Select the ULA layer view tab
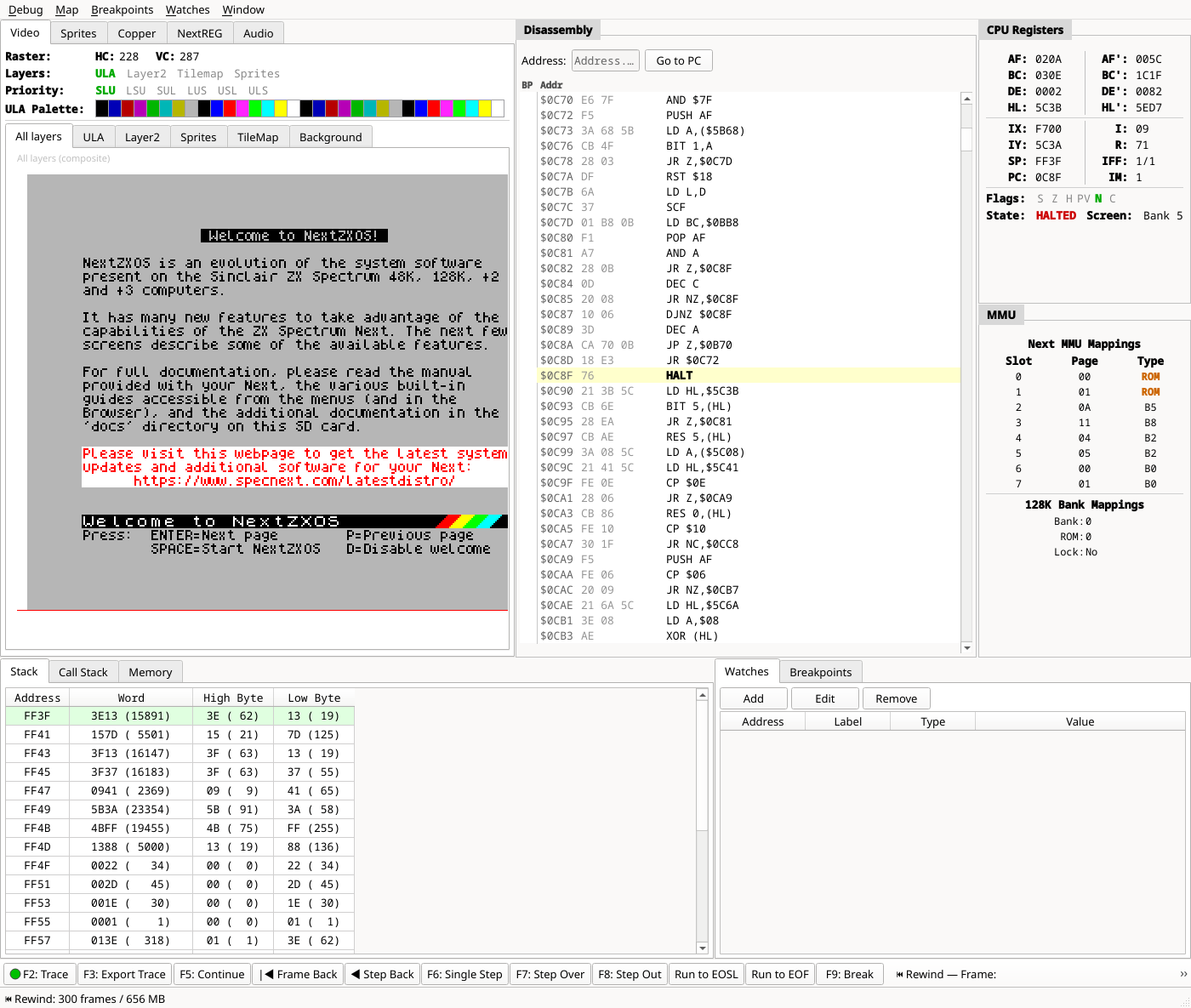 point(94,137)
